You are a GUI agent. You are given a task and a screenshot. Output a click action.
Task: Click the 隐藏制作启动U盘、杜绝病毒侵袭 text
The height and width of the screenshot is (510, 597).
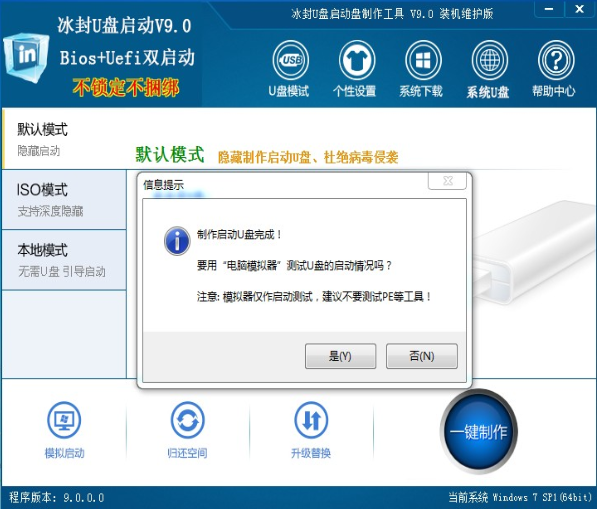[308, 157]
